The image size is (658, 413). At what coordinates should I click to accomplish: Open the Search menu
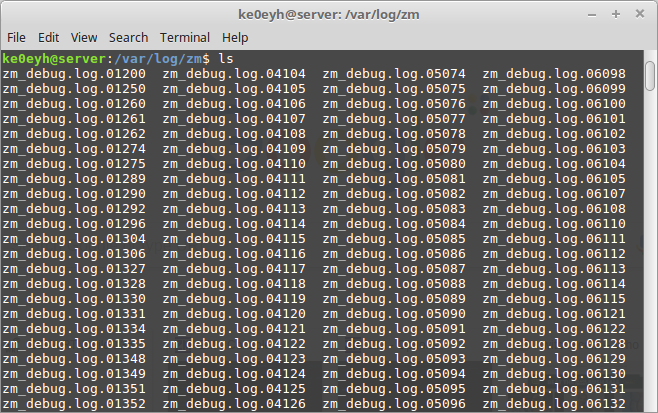128,38
